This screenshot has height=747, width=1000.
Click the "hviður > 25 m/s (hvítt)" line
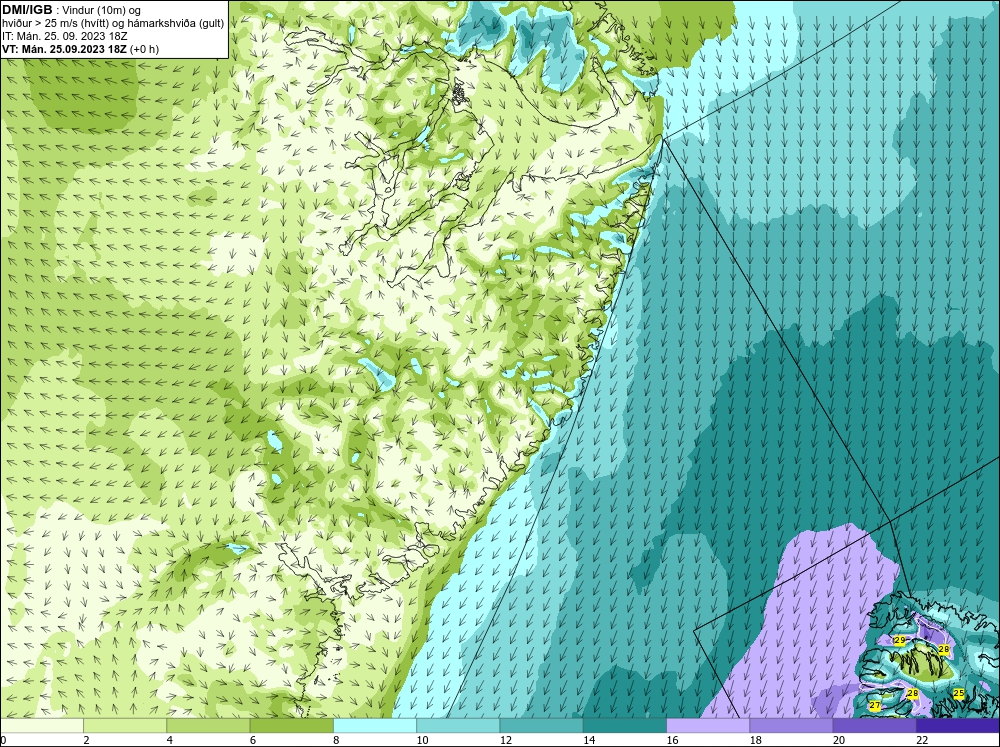coord(53,24)
